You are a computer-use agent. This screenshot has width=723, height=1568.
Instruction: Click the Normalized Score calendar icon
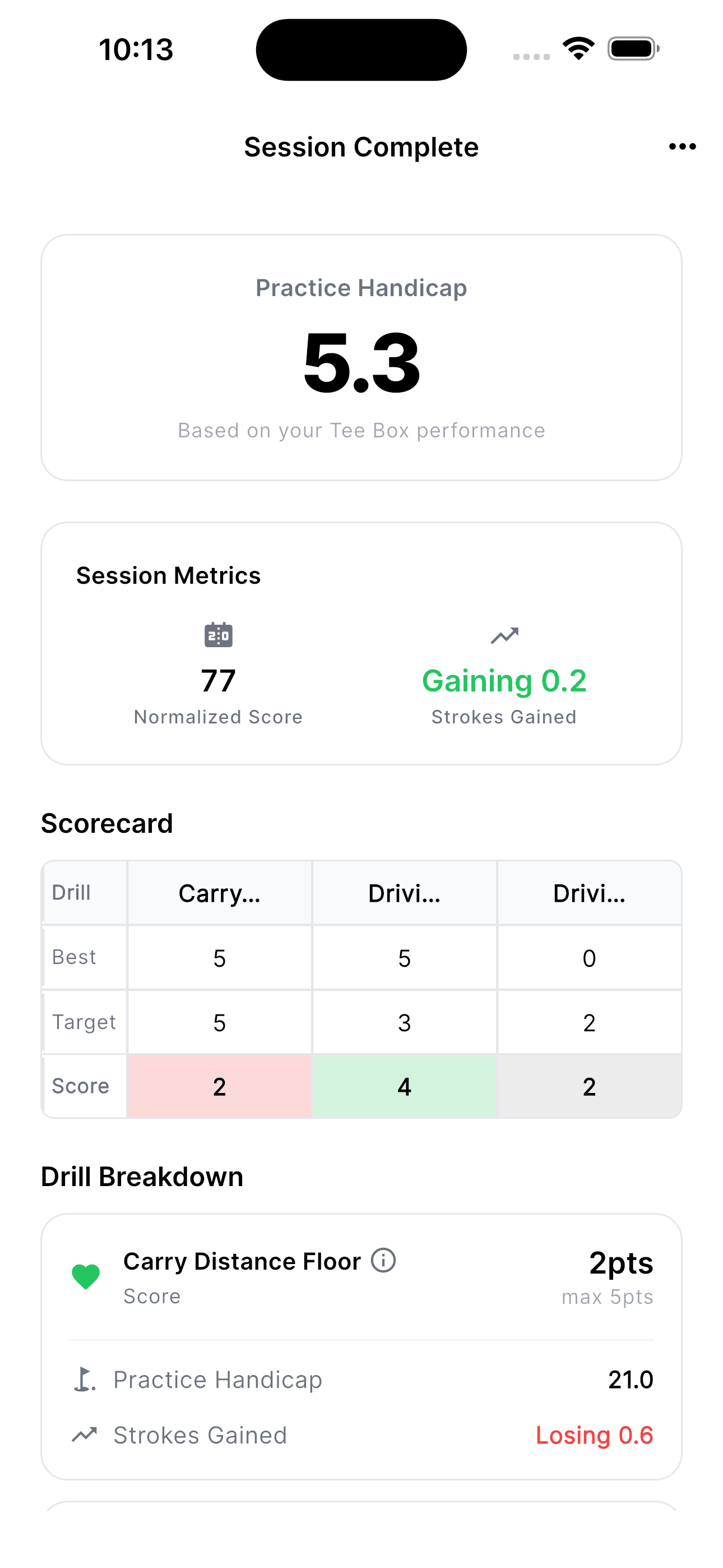point(219,635)
